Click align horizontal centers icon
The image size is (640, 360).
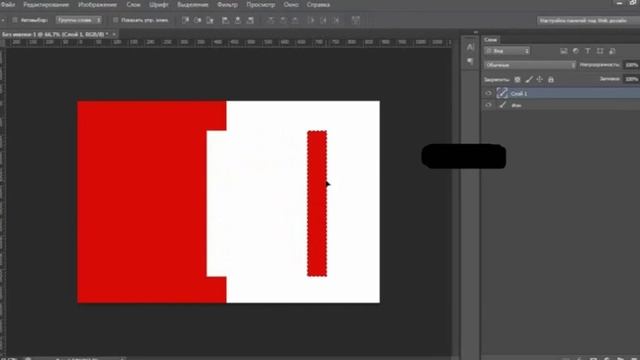tap(238, 20)
